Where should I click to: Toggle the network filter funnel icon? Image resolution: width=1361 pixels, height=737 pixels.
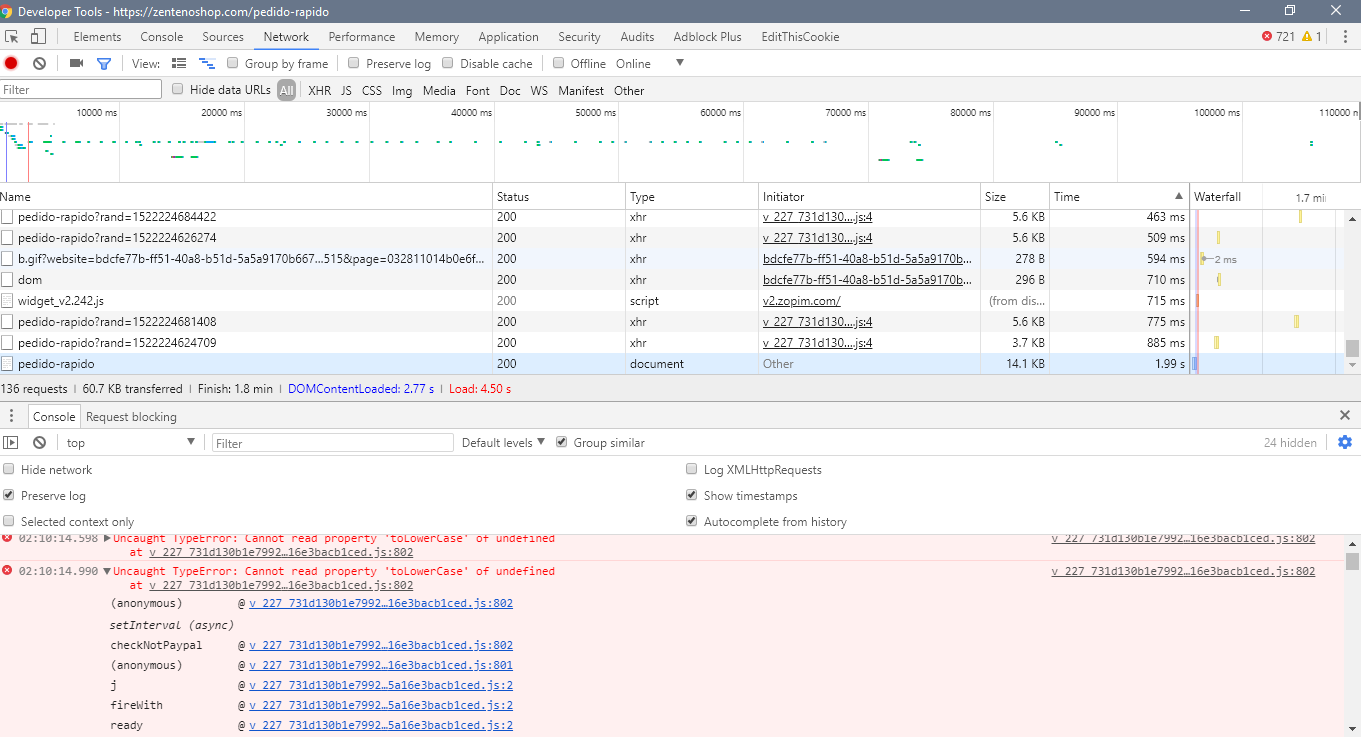coord(104,63)
